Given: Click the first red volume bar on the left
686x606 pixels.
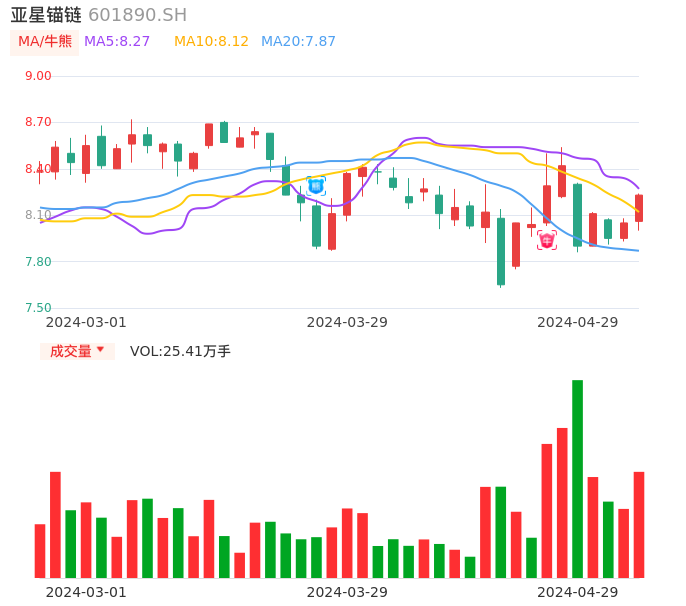Looking at the screenshot, I should (40, 550).
